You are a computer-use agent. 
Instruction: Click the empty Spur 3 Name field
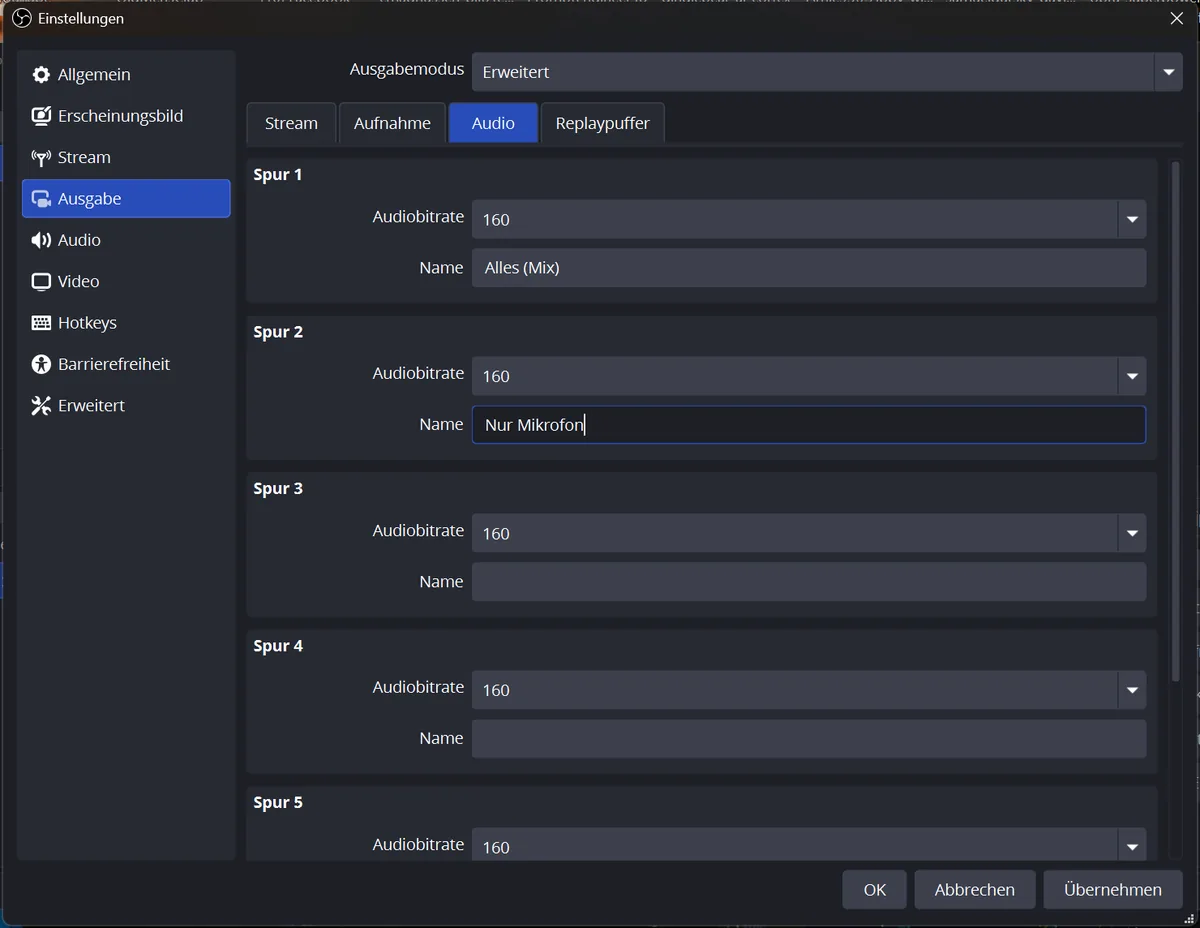click(809, 582)
